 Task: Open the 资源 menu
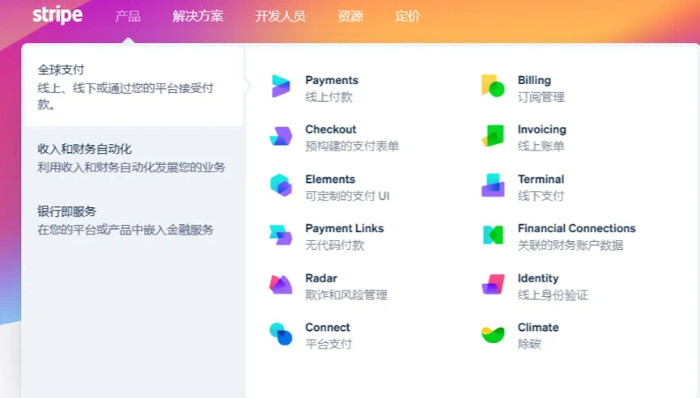(x=350, y=17)
